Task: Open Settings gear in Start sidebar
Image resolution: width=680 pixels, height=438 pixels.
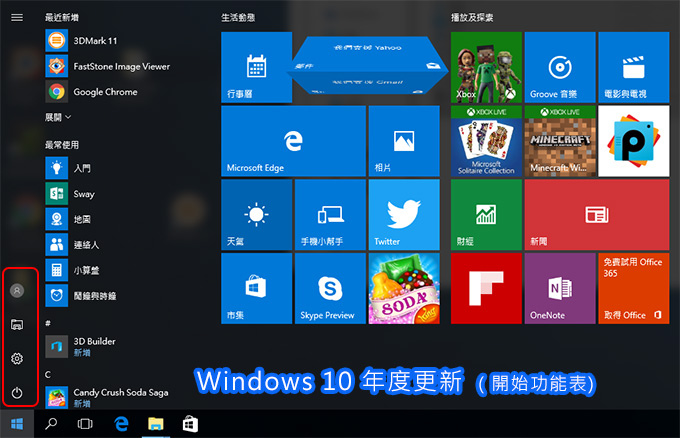Action: (17, 359)
